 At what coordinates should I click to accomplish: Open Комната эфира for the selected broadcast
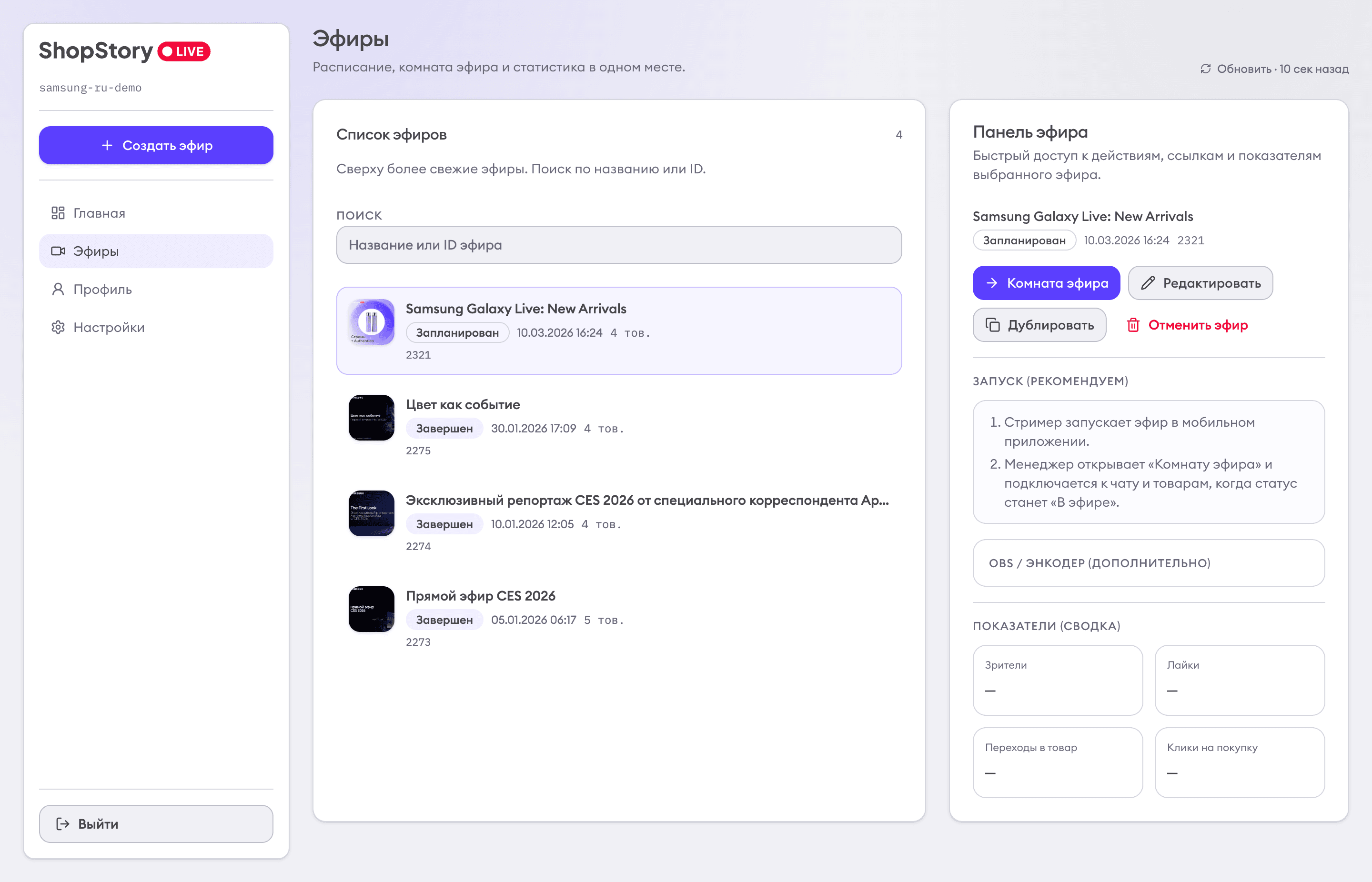[1046, 283]
